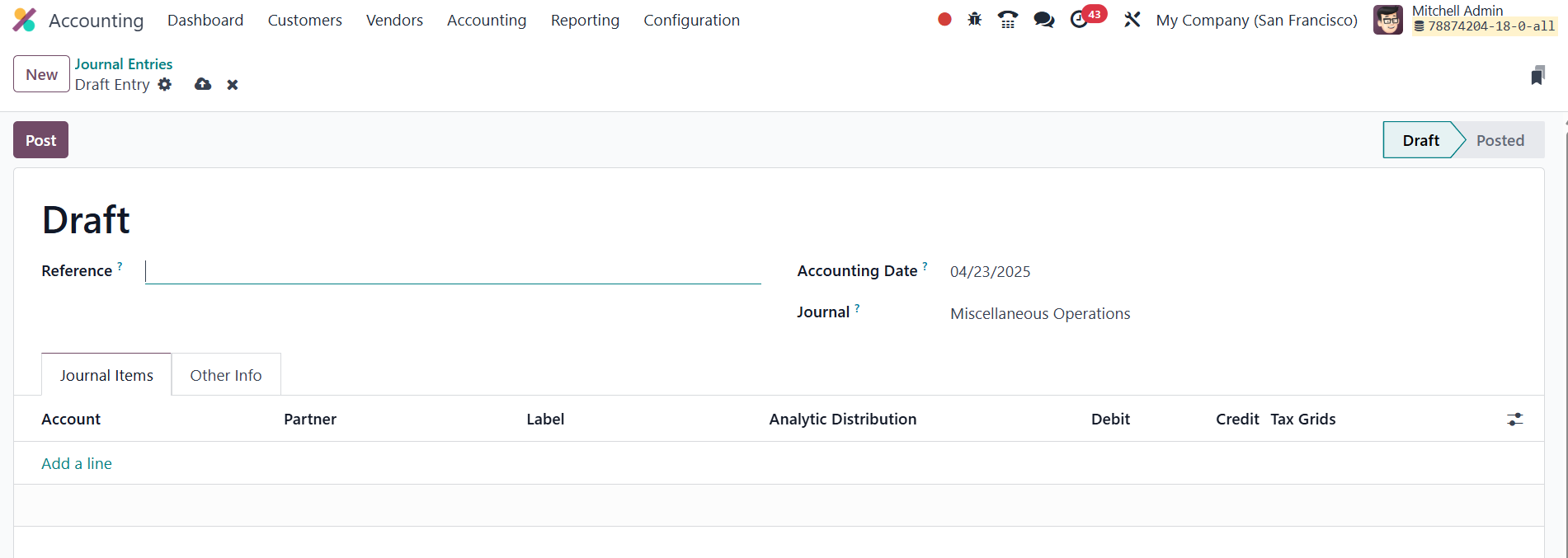1568x558 pixels.
Task: Click the gear icon beside Draft Entry
Action: pos(165,84)
